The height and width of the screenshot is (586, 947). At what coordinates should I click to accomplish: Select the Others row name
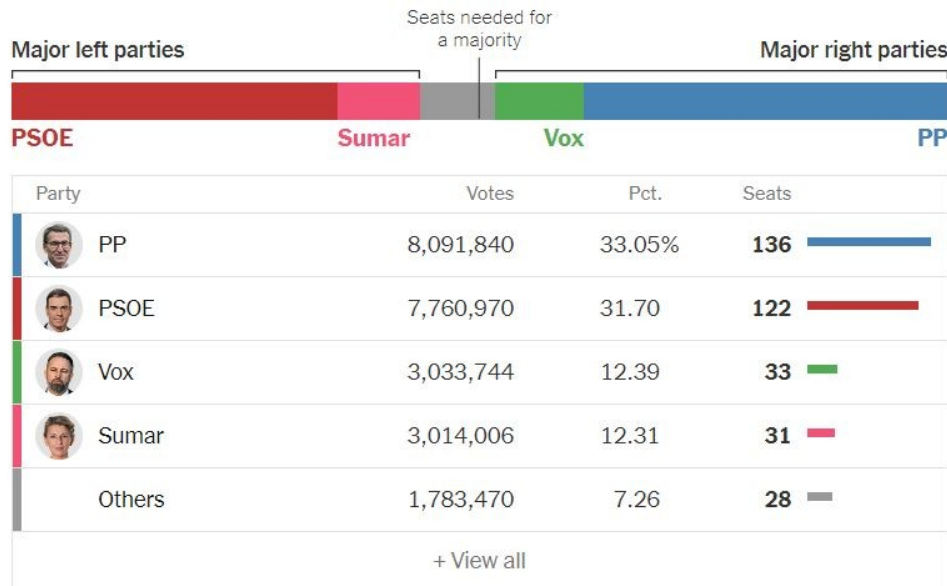pos(131,500)
